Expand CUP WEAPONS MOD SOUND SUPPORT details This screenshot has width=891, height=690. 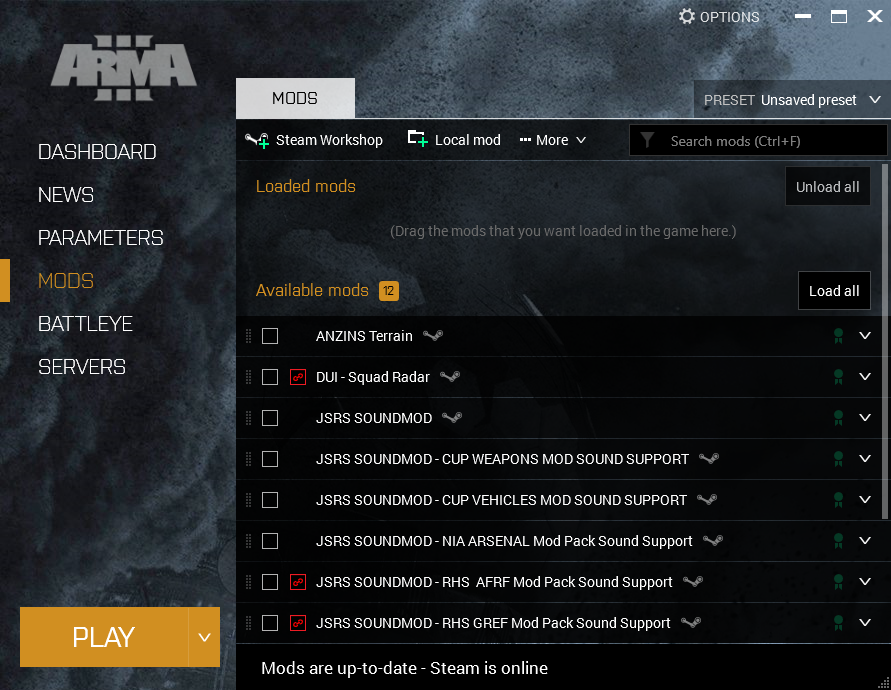point(865,458)
